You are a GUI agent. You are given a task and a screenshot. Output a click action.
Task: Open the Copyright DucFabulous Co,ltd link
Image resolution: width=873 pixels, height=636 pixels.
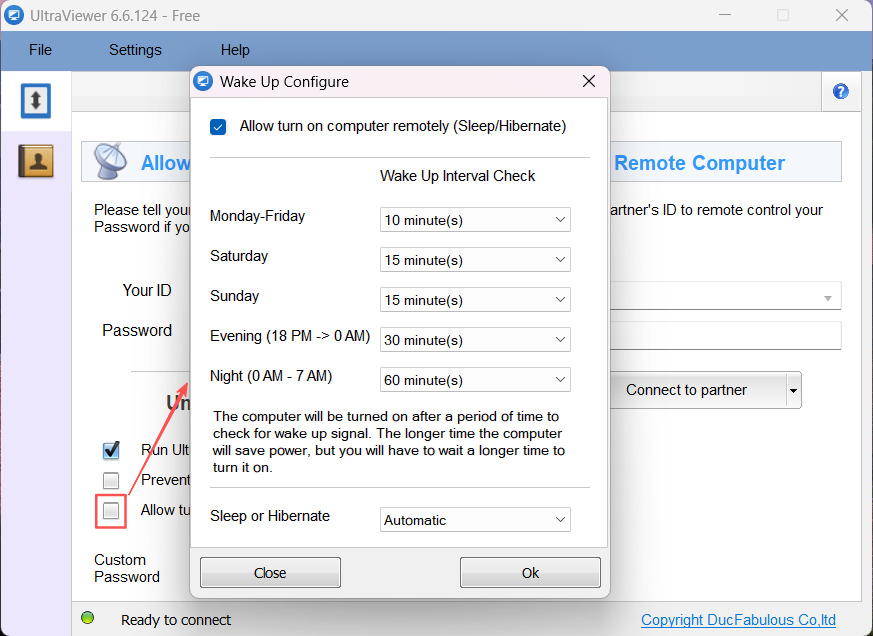(738, 620)
